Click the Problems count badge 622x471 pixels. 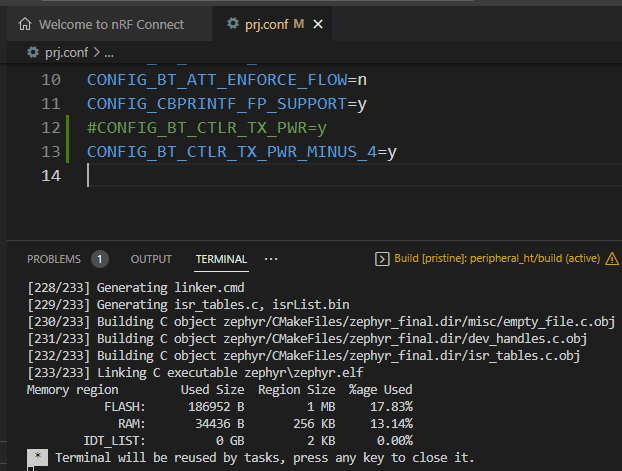[100, 259]
